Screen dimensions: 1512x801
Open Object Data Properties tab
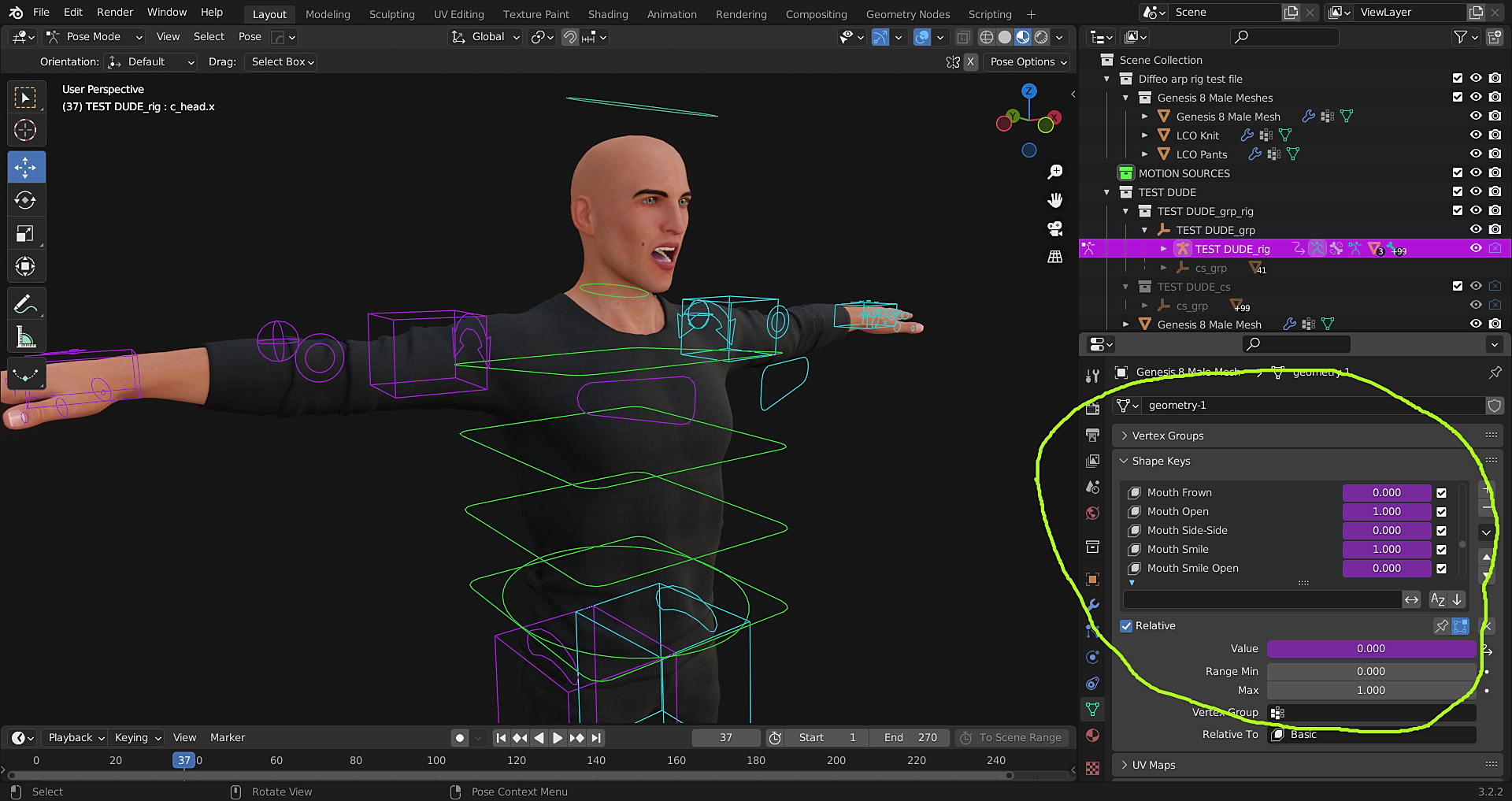point(1092,709)
